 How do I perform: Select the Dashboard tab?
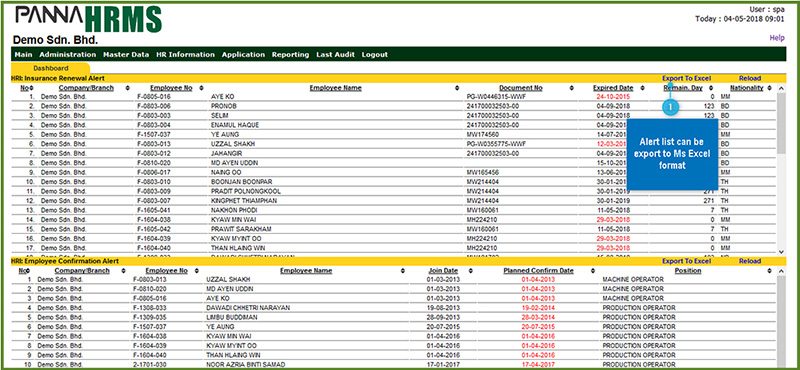tap(51, 68)
